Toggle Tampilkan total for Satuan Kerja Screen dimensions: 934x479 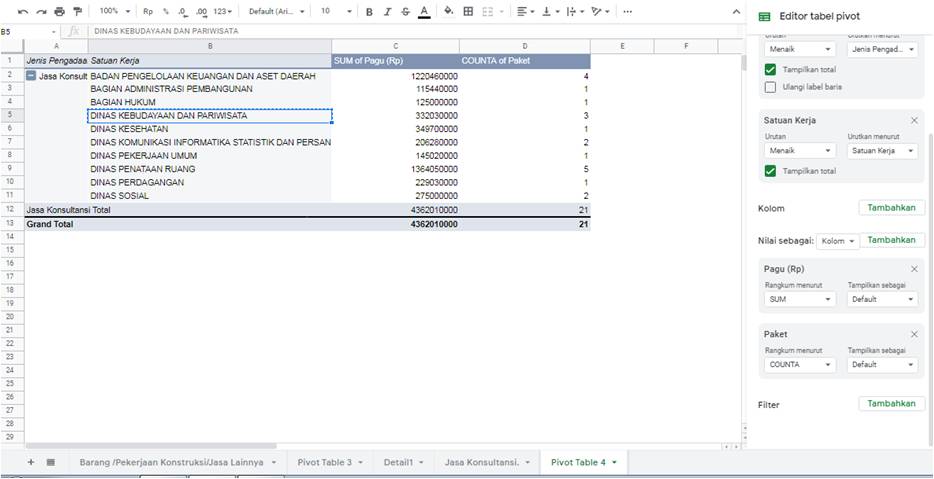click(770, 171)
